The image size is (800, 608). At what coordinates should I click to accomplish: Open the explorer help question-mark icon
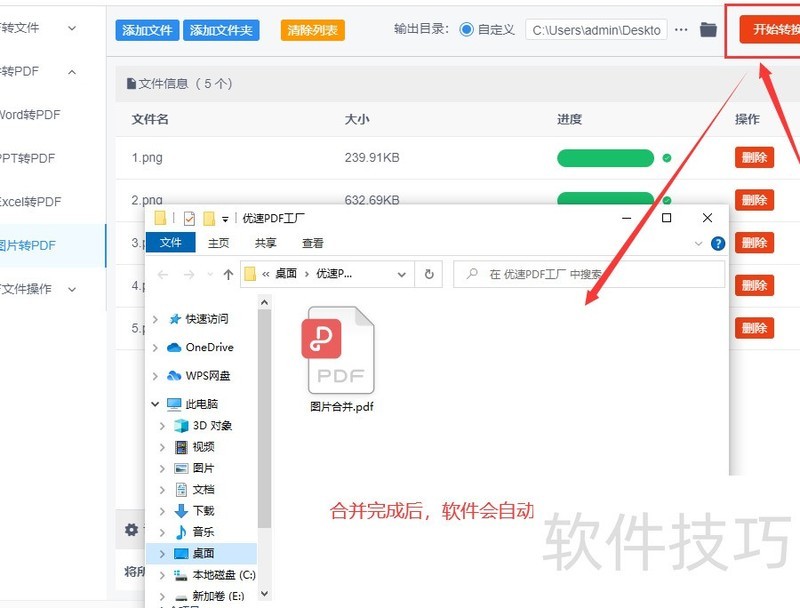tap(717, 243)
